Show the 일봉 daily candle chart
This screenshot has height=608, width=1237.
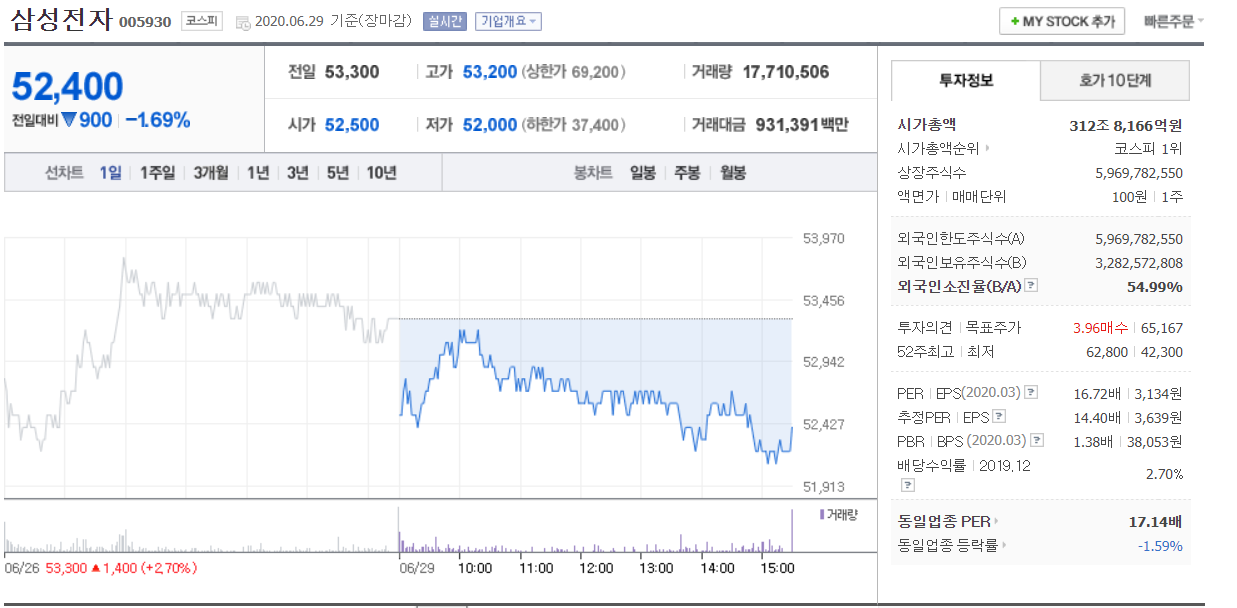(x=643, y=173)
